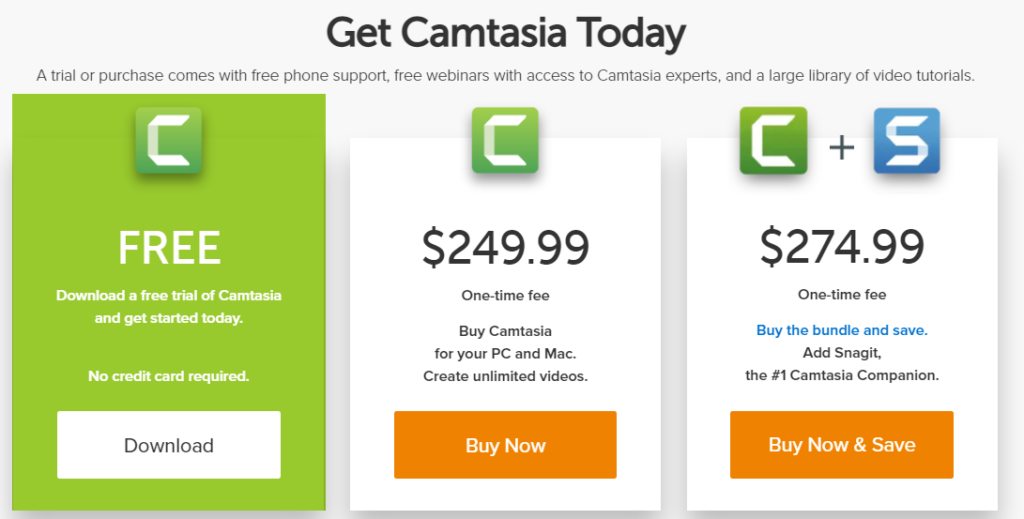The width and height of the screenshot is (1024, 519).
Task: Open the "Buy the bundle and save." link
Action: click(842, 330)
